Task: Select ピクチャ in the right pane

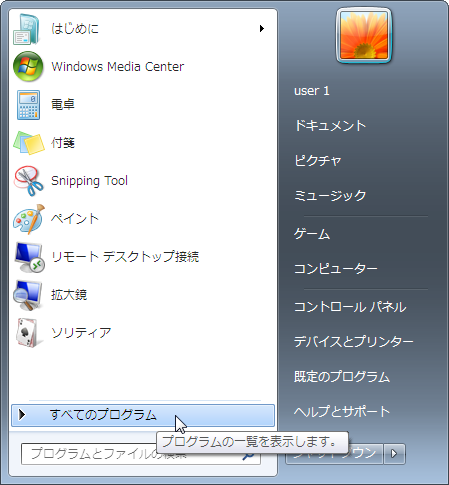Action: pyautogui.click(x=318, y=161)
